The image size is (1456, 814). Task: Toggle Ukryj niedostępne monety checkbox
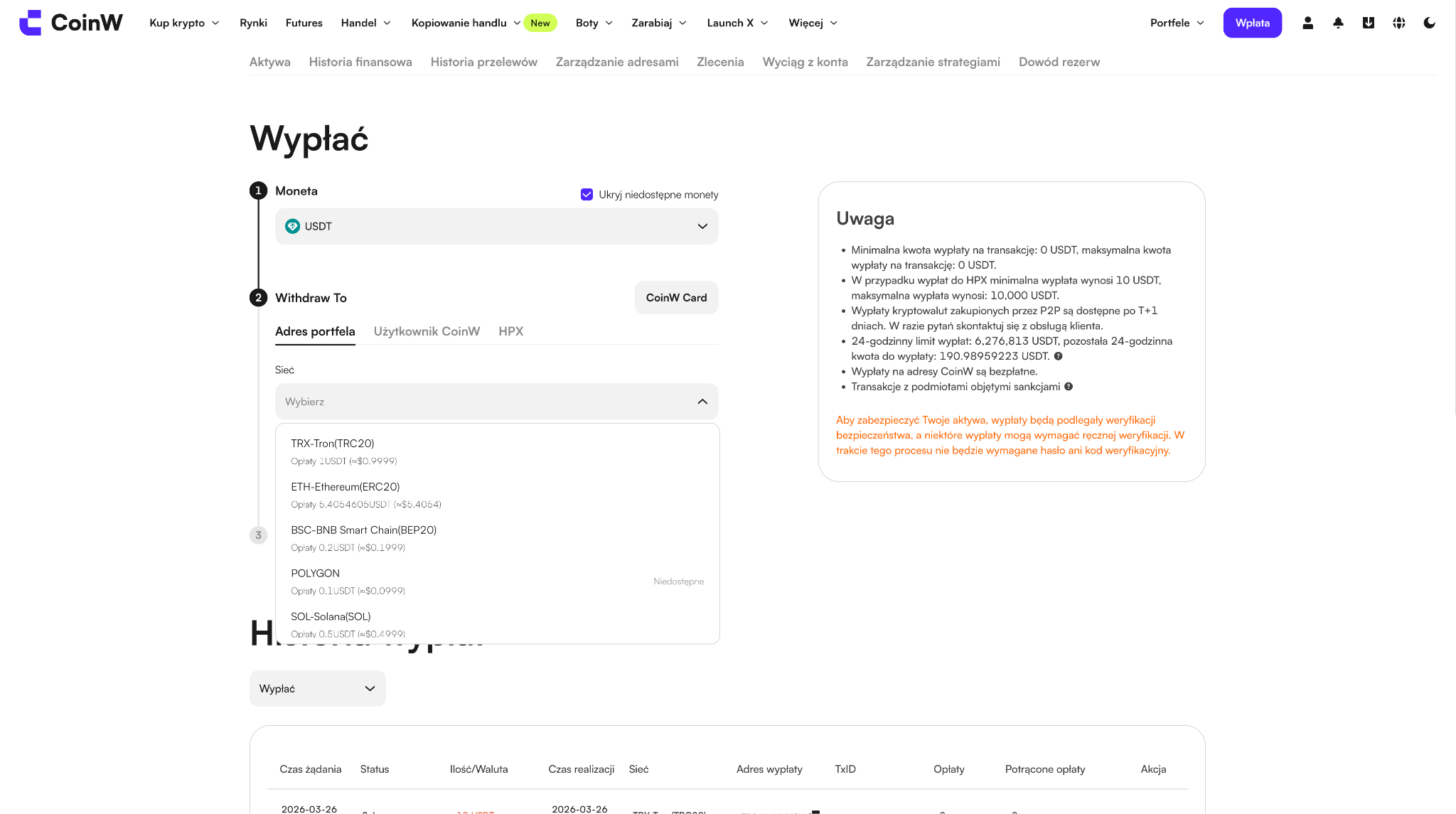[587, 195]
